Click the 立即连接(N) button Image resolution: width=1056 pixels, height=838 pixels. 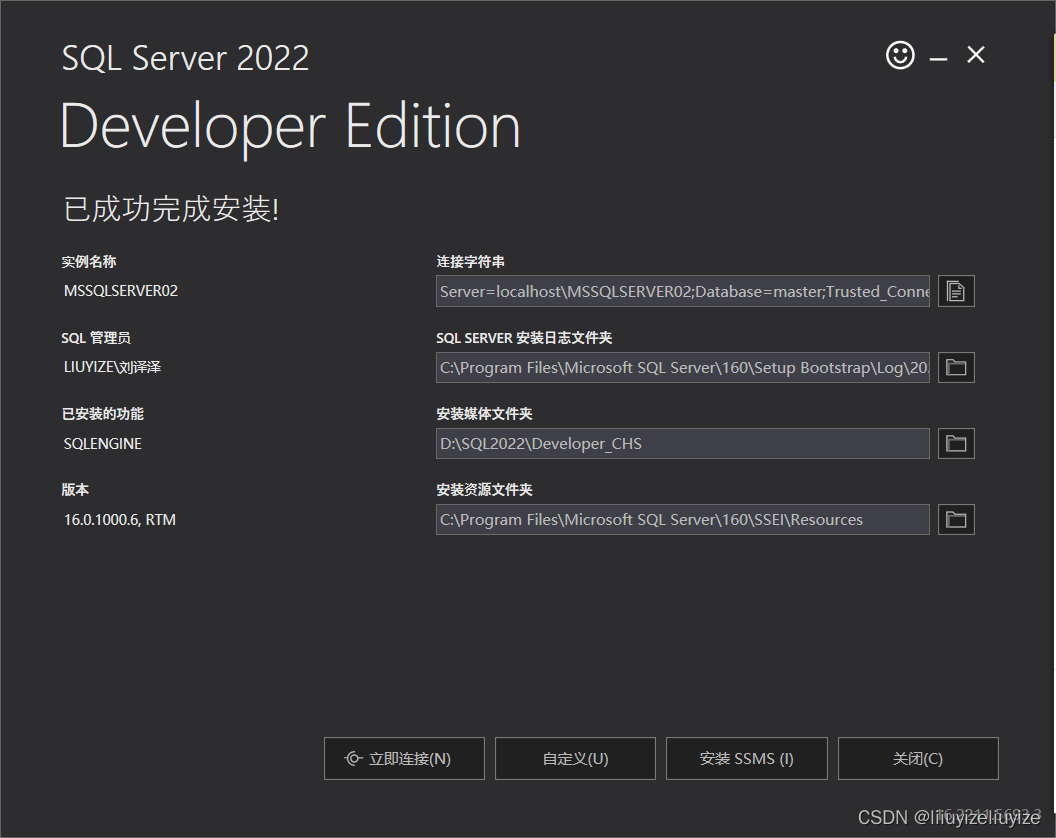tap(404, 759)
